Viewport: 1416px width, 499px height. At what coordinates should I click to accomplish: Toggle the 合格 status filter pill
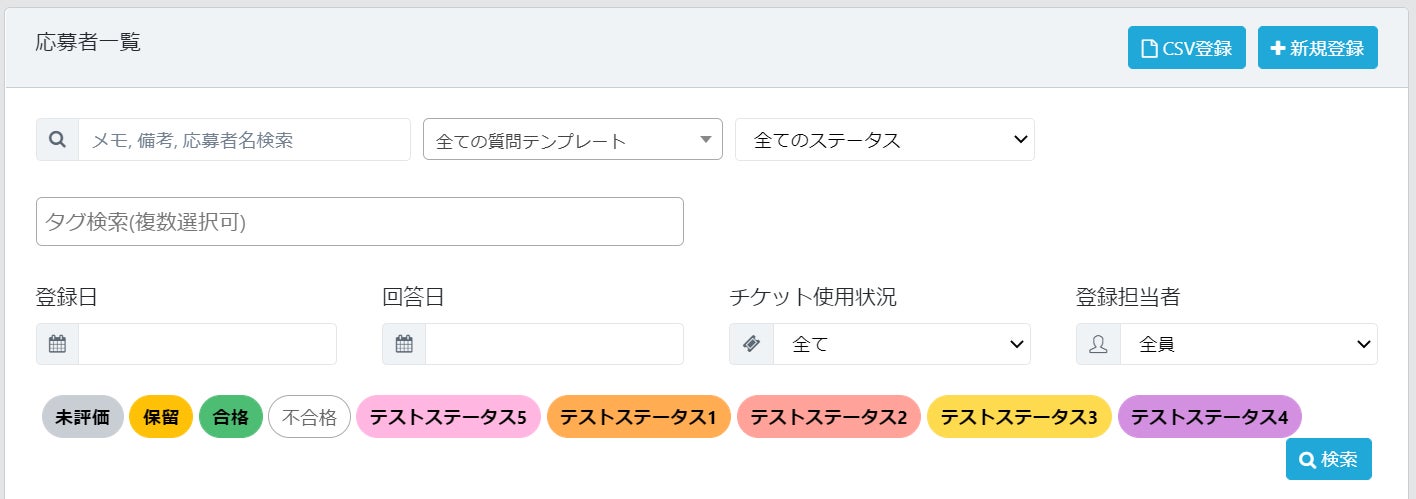tap(231, 417)
